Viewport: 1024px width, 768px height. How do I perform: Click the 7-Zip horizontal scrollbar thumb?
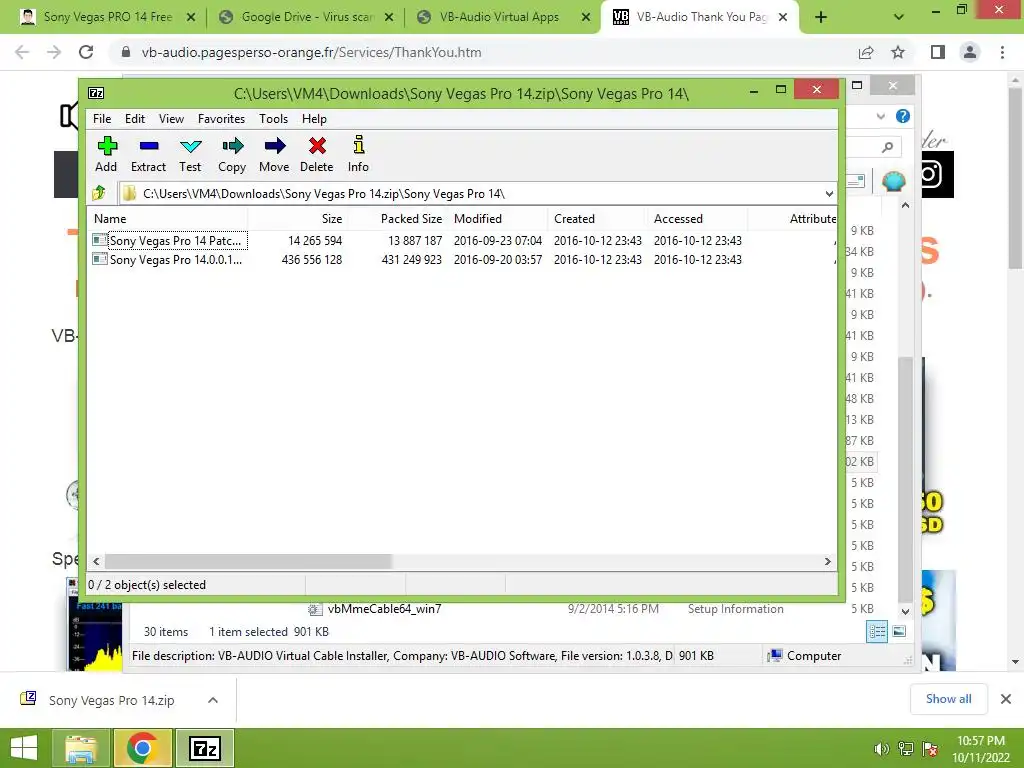click(248, 561)
